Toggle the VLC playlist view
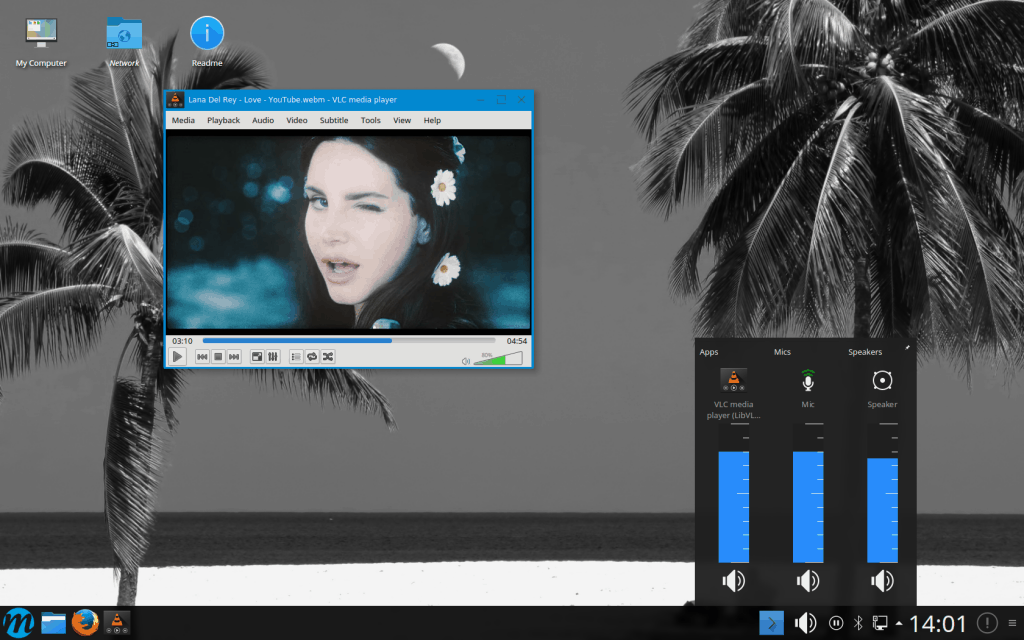This screenshot has height=640, width=1024. click(x=296, y=357)
